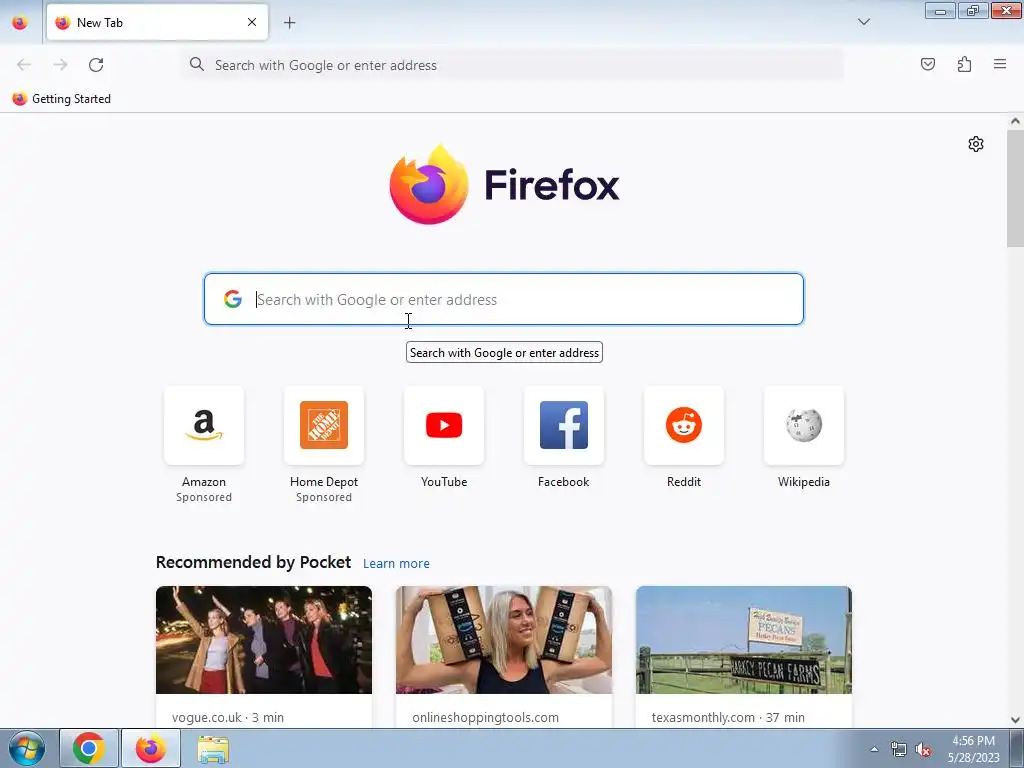Click Learn more Pocket link
The height and width of the screenshot is (768, 1024).
point(396,564)
